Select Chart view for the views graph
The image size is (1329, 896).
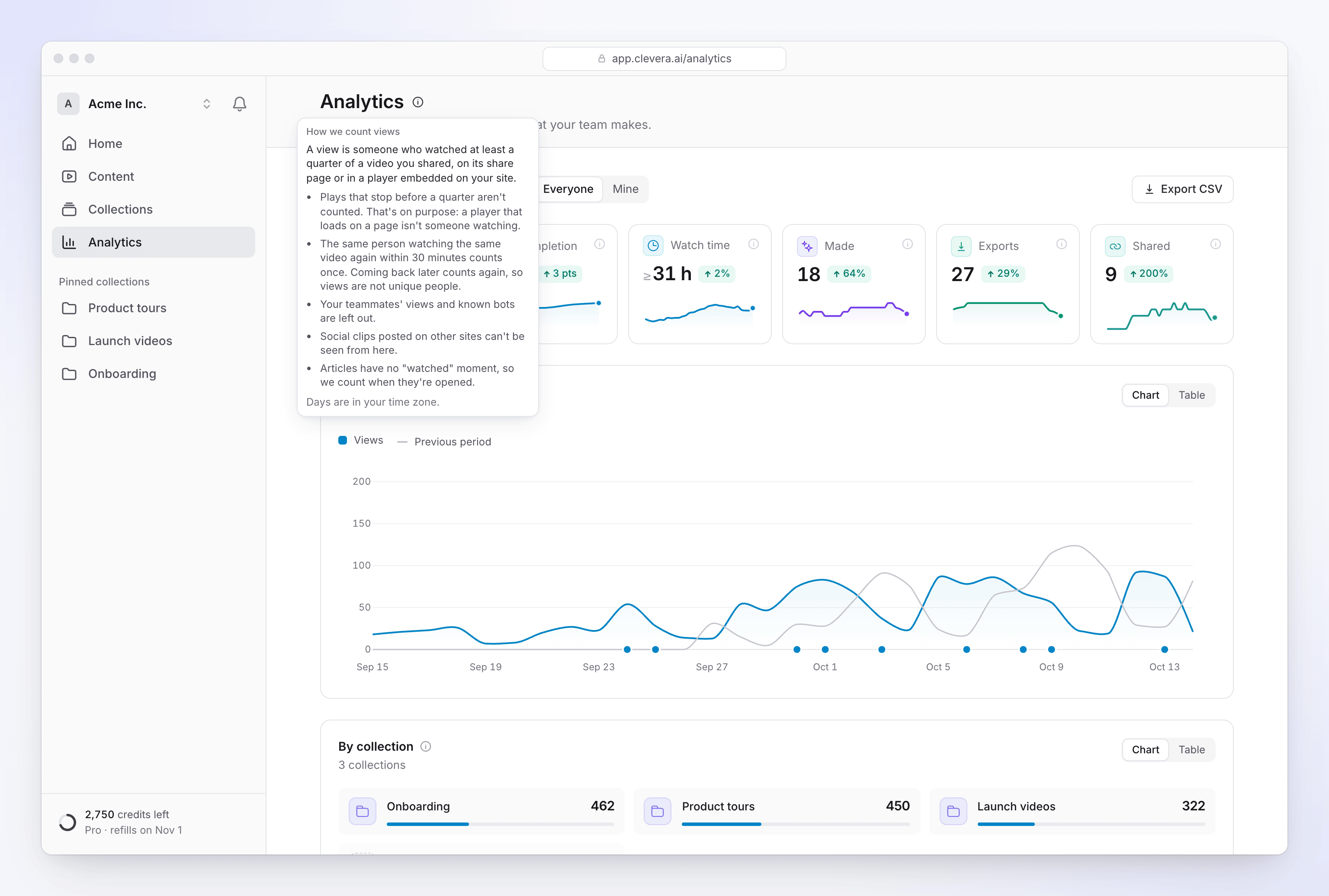coord(1146,395)
